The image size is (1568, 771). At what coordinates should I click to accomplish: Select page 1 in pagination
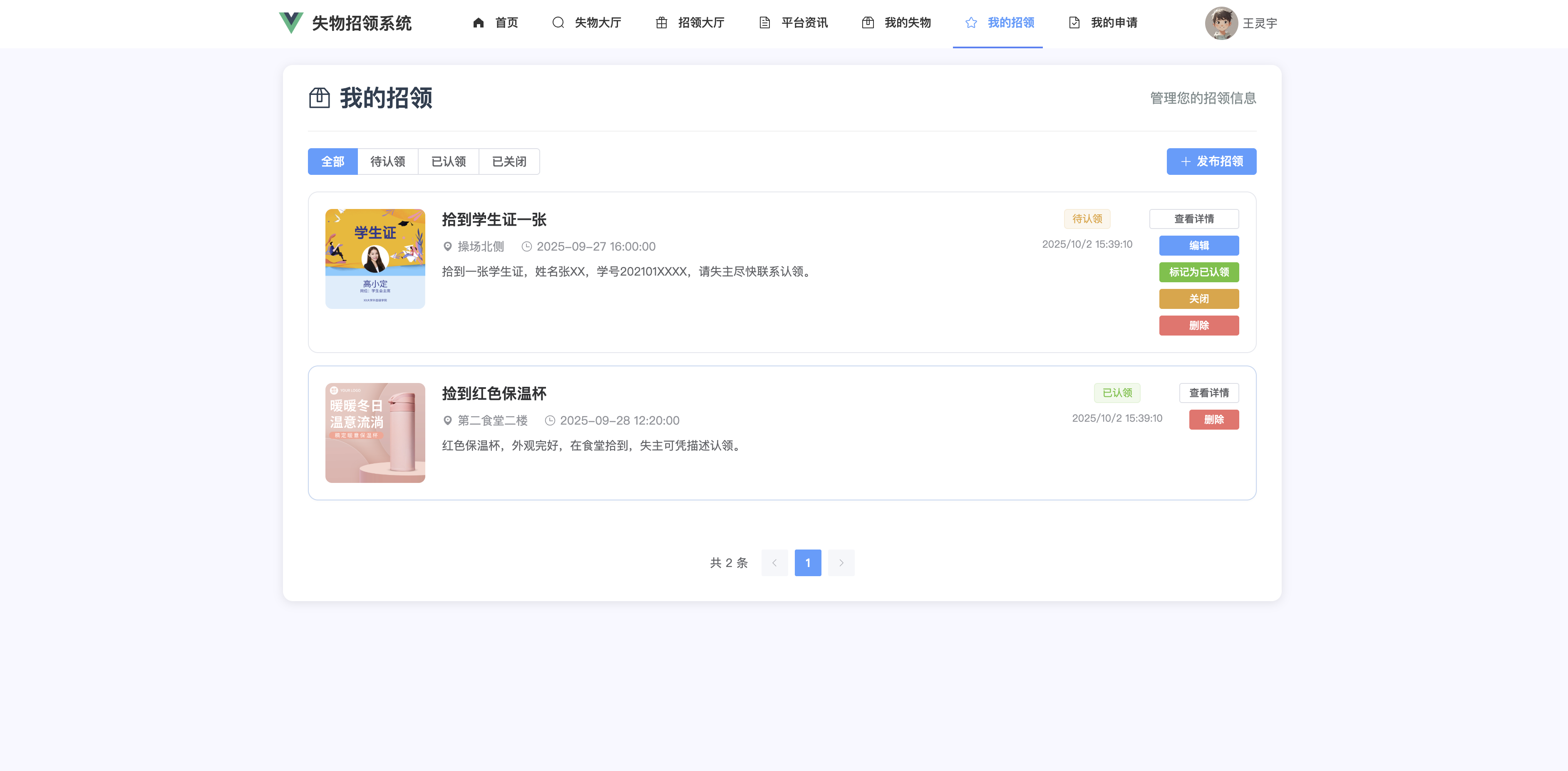808,563
